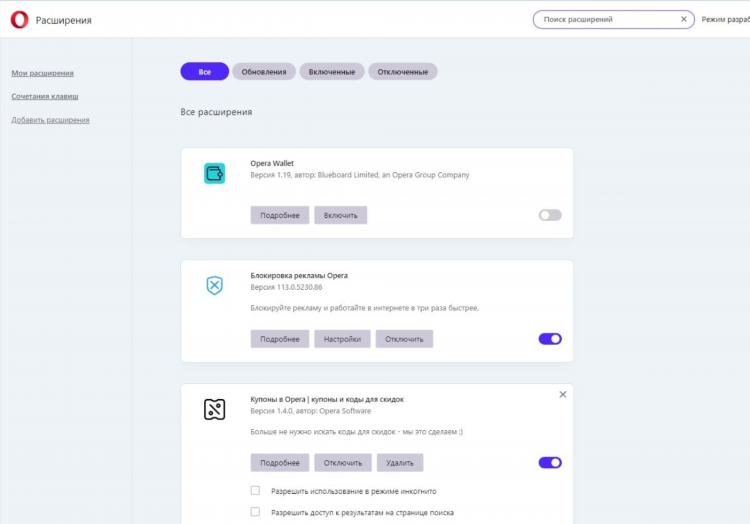
Task: Click the Версия 1.4.0 Opera Software text
Action: [311, 411]
